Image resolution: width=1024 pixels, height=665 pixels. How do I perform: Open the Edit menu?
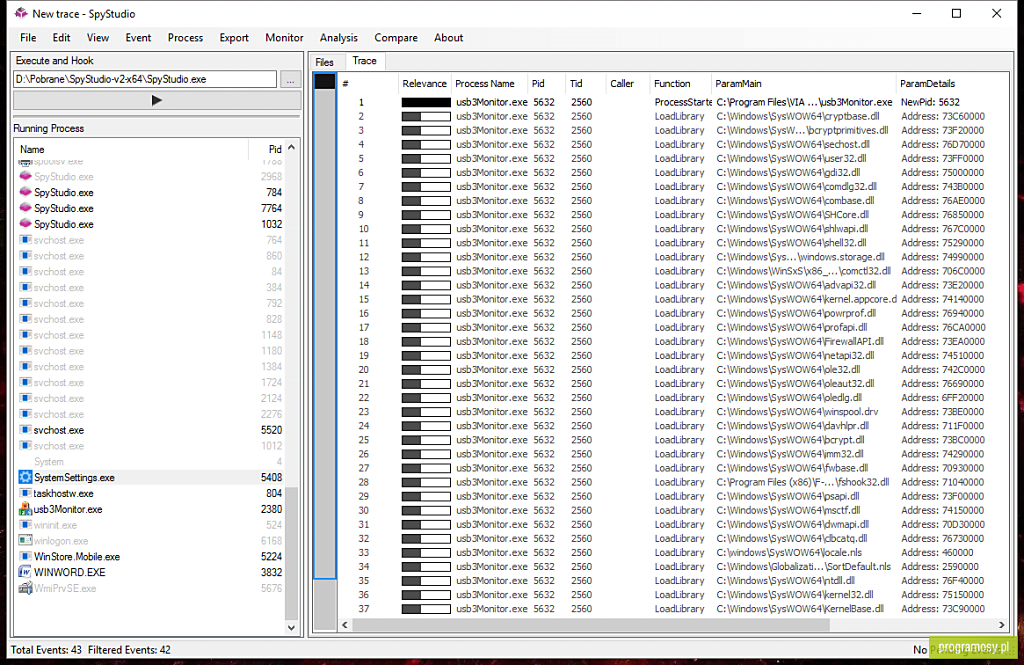tap(61, 38)
